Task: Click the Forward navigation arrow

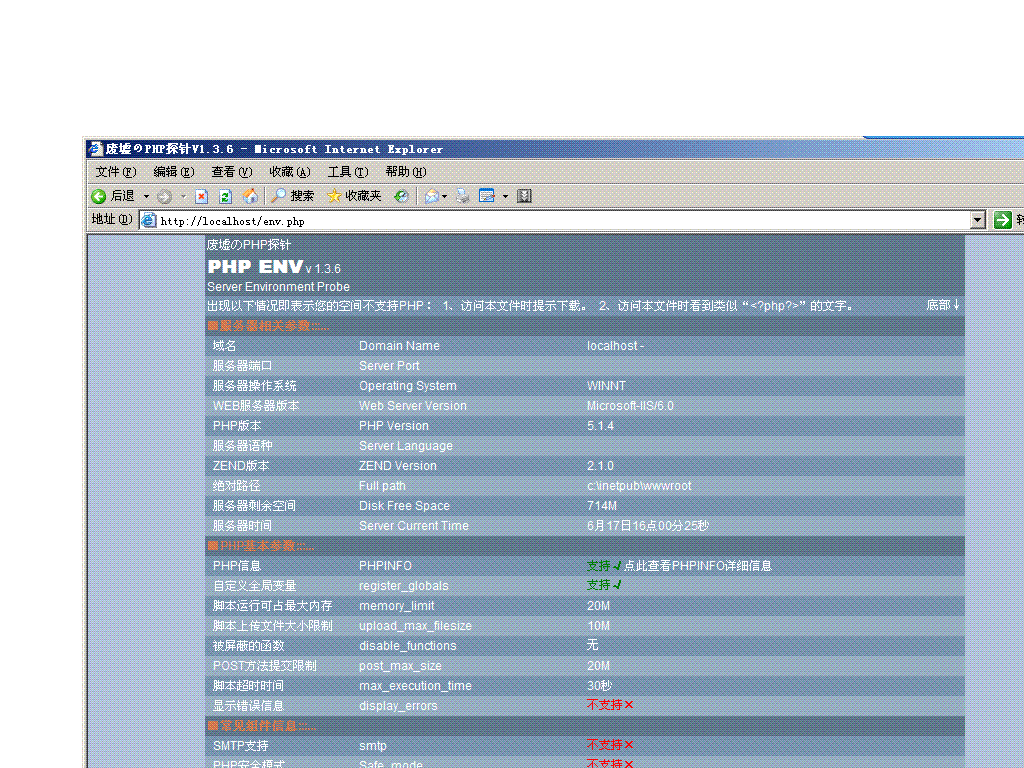Action: (164, 196)
